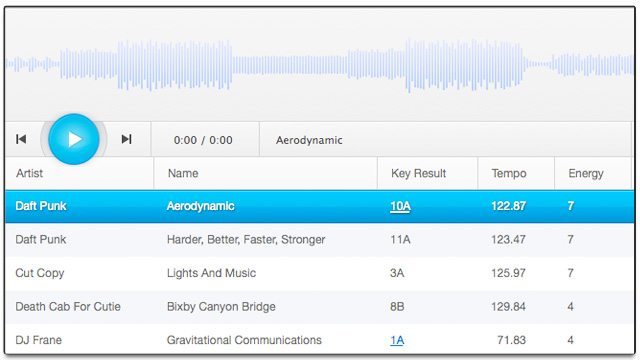Seek within the audio waveform display

320,64
